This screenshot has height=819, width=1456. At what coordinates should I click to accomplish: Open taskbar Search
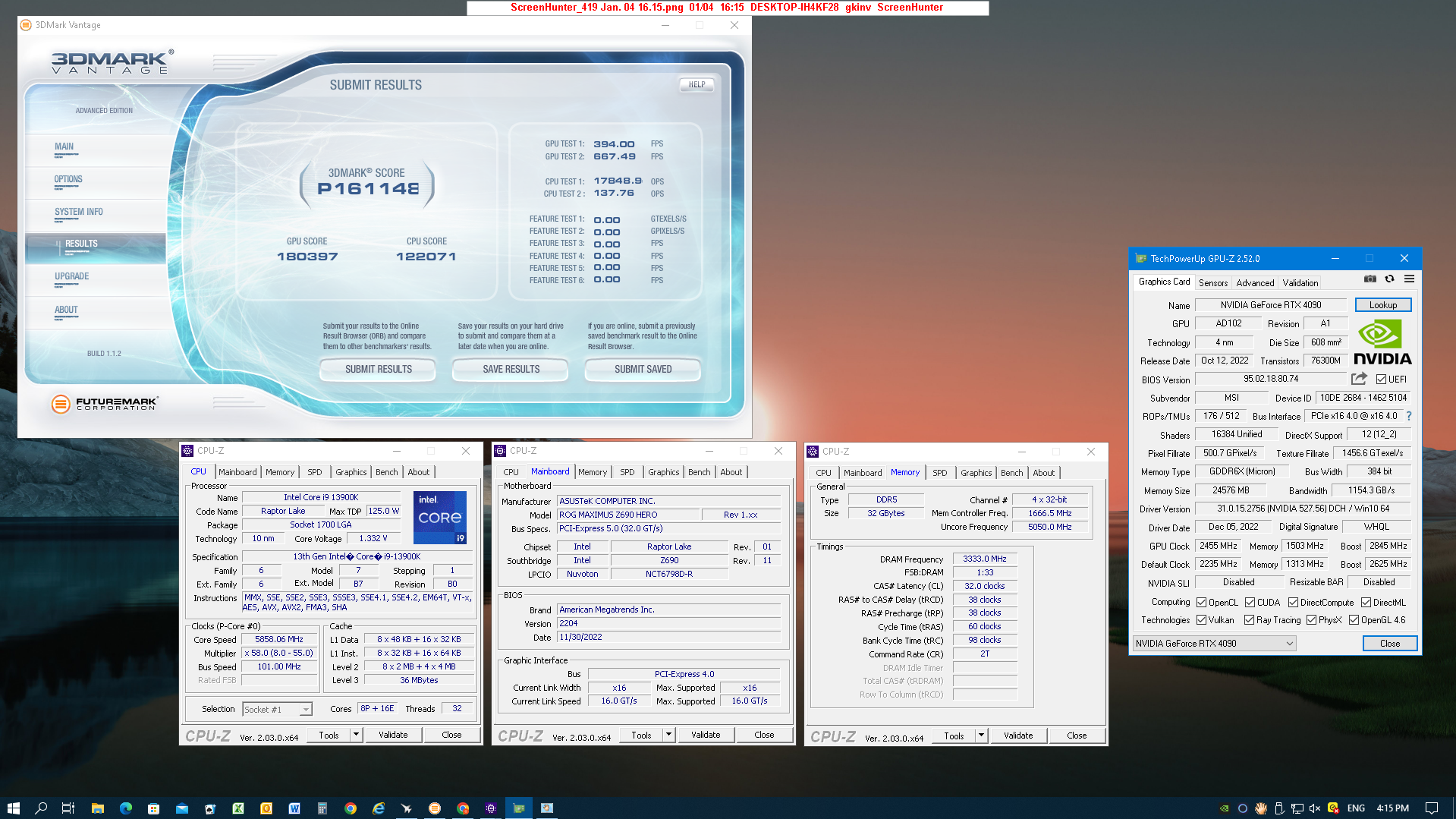[x=41, y=808]
